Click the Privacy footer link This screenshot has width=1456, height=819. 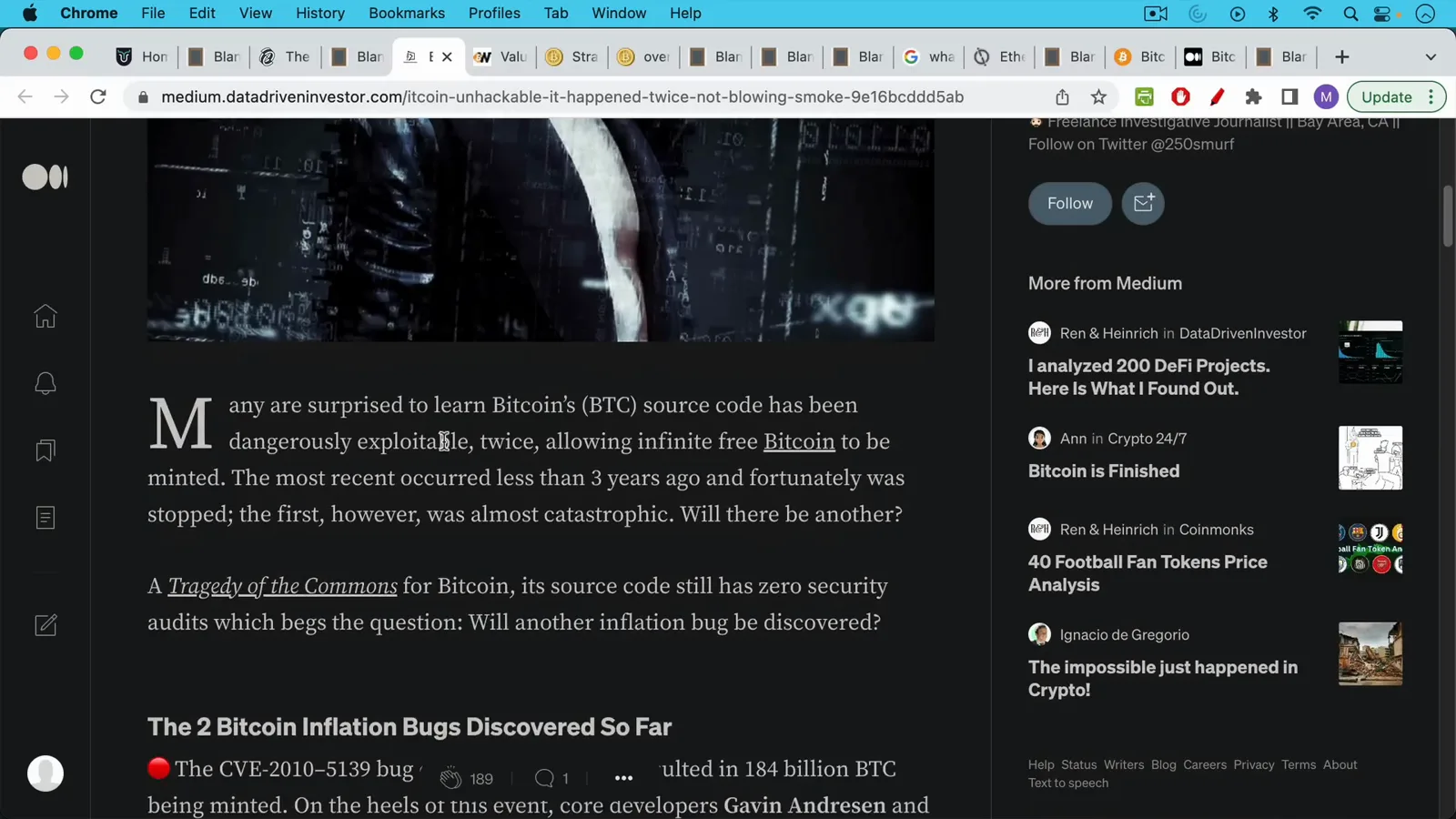pos(1253,764)
